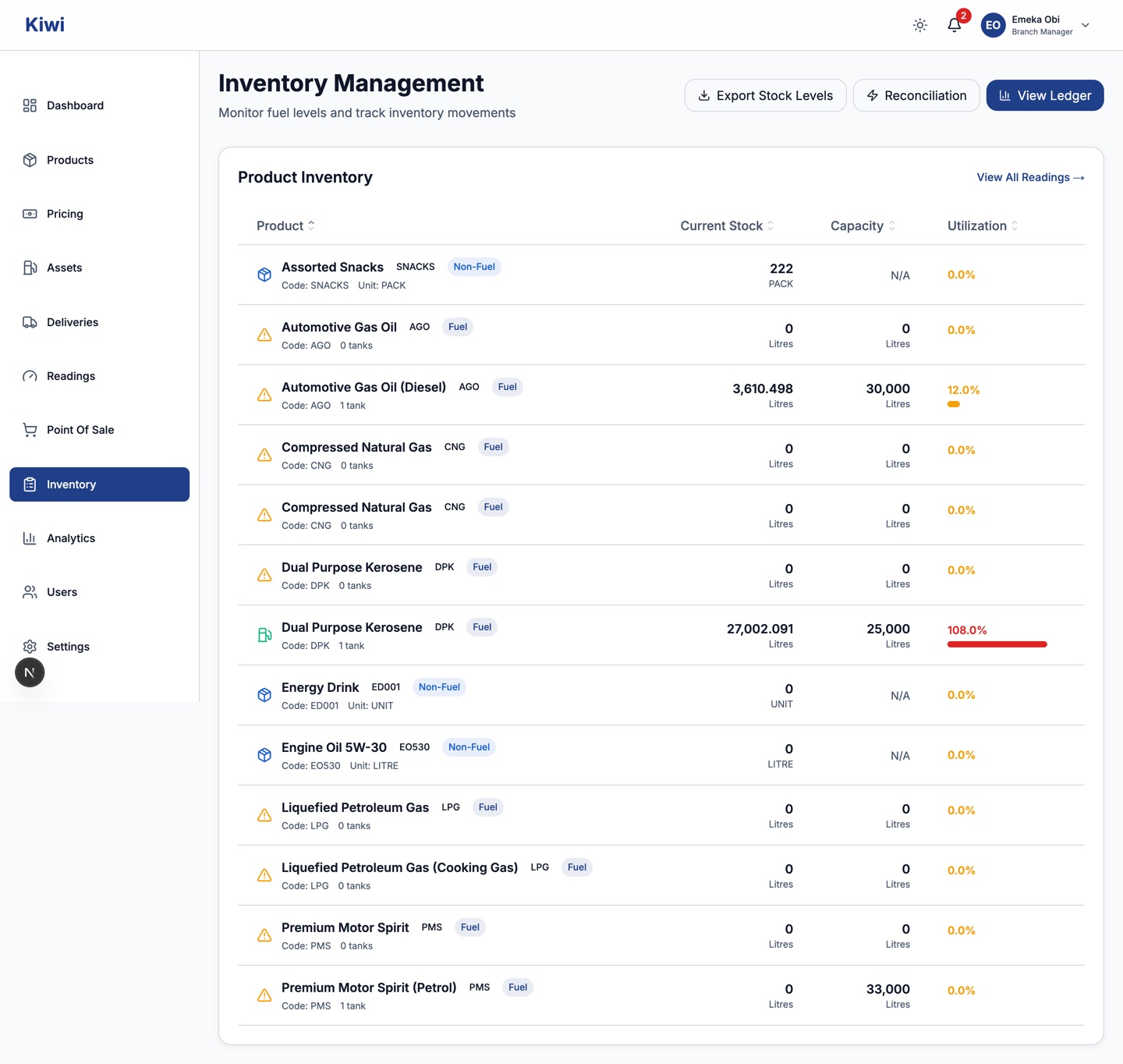Sort table by Utilization column
Viewport: 1123px width, 1064px height.
(x=983, y=225)
